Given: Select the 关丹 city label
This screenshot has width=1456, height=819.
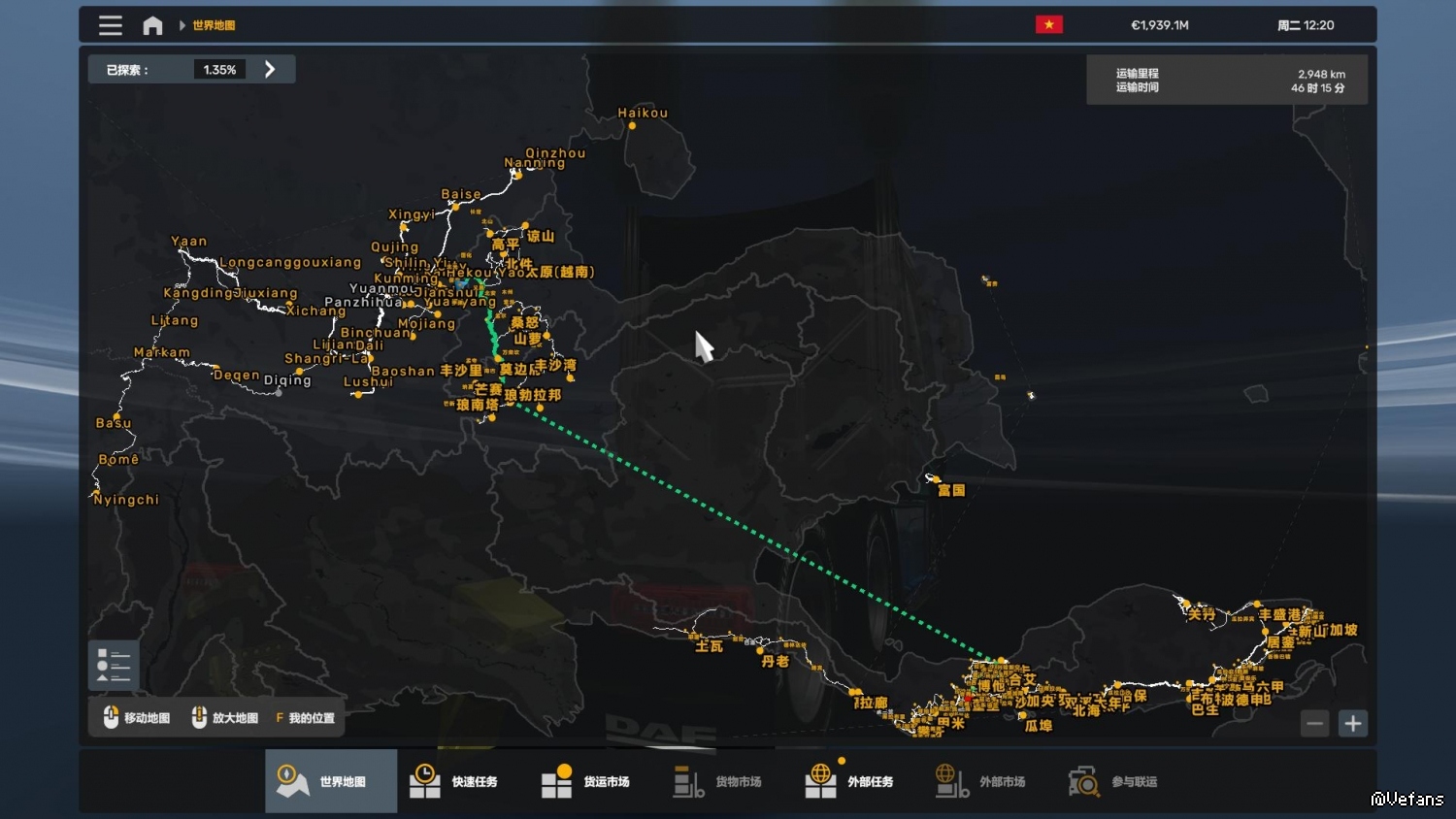Looking at the screenshot, I should click(1202, 613).
